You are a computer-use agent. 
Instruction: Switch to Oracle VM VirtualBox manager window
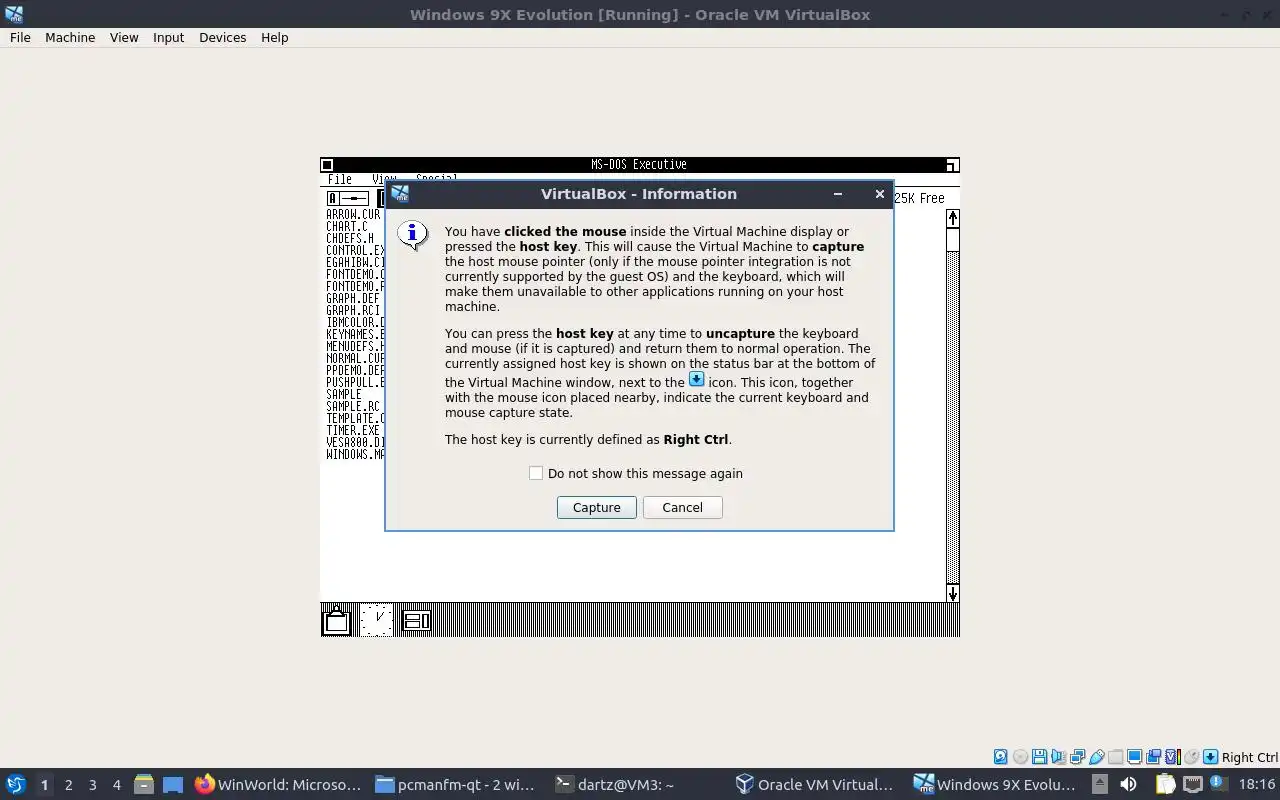(x=817, y=784)
